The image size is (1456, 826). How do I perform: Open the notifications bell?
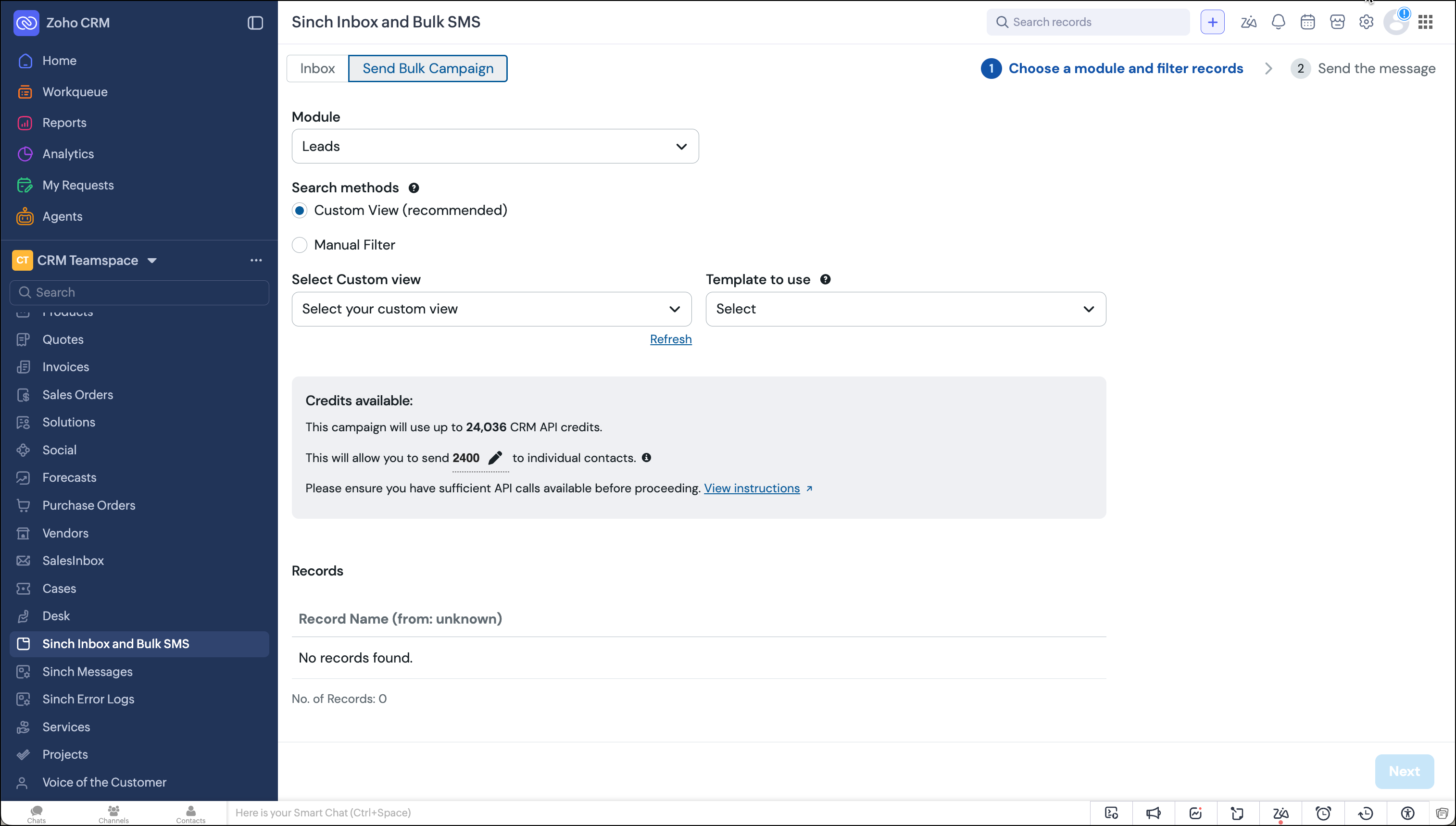click(1278, 22)
